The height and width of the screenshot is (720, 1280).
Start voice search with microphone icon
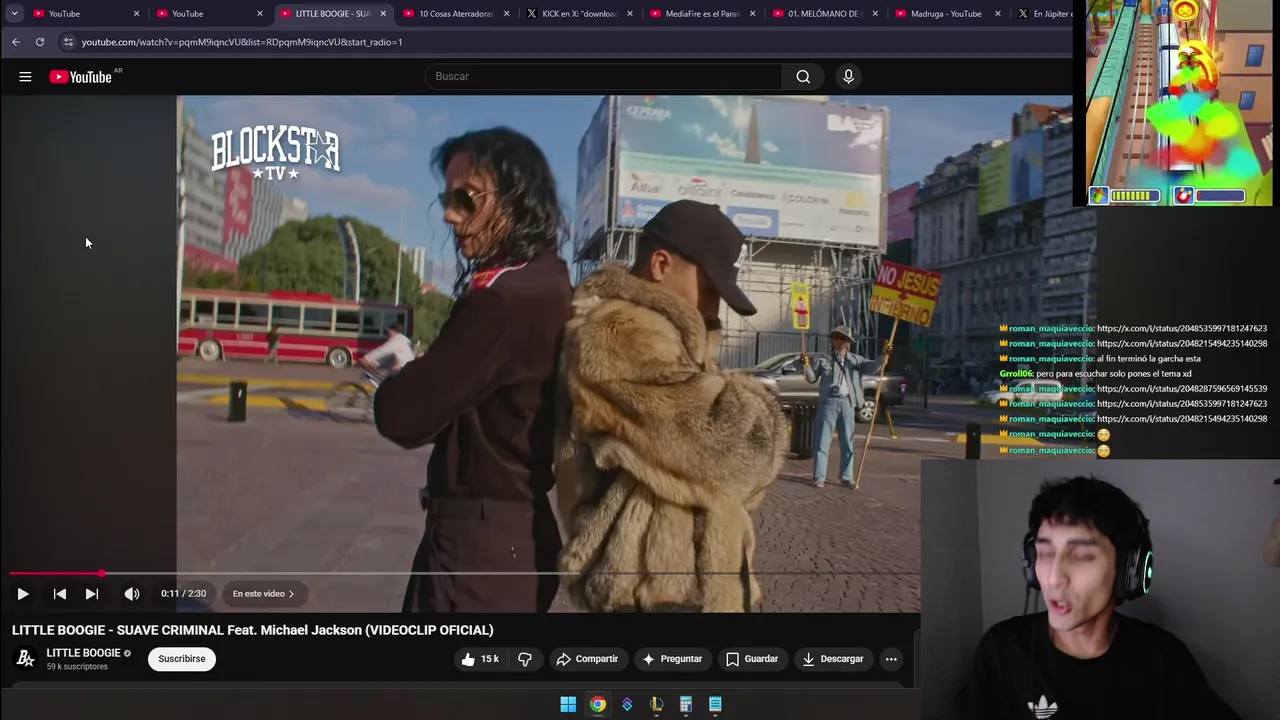pos(848,77)
